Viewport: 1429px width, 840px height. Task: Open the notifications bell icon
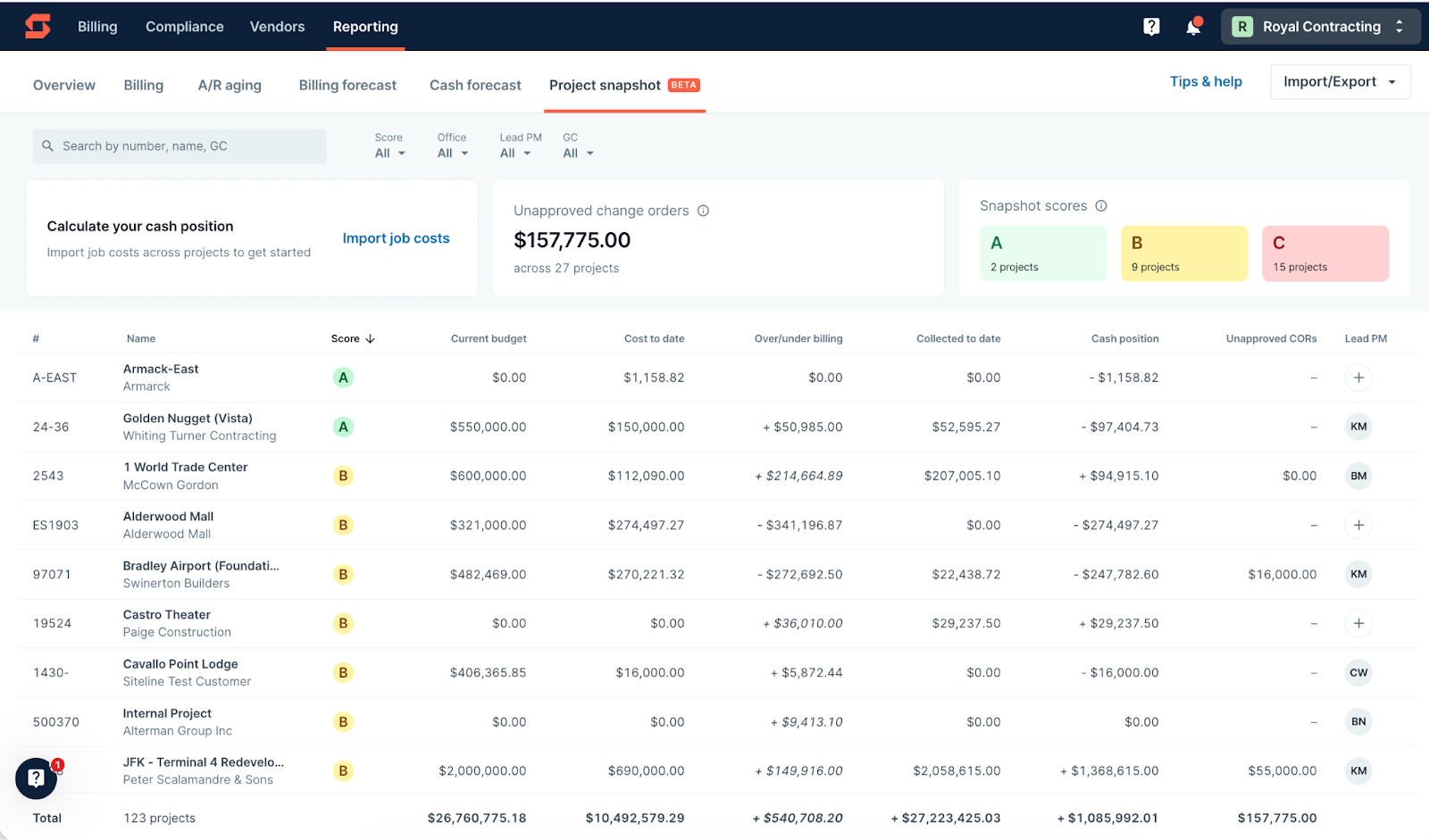(x=1193, y=27)
